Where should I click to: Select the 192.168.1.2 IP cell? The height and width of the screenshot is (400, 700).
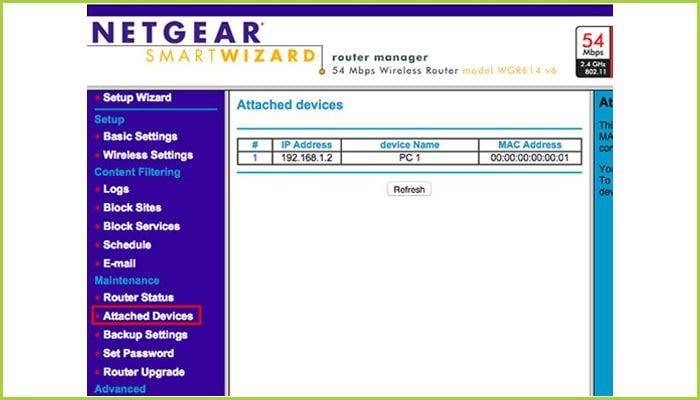click(x=307, y=158)
